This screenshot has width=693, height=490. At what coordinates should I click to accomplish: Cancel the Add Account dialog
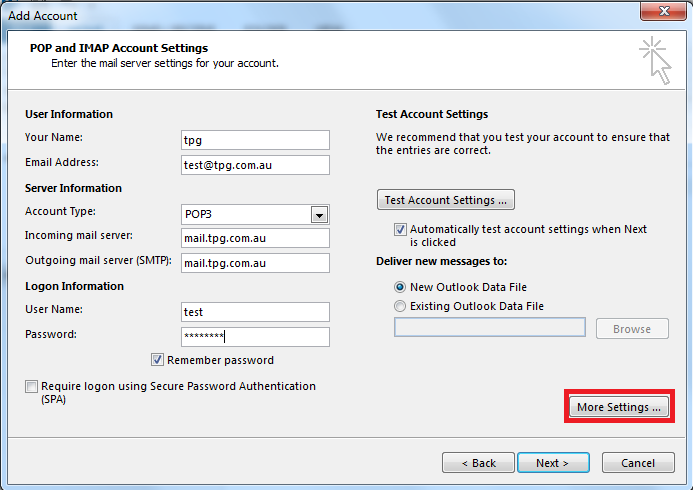click(x=638, y=463)
